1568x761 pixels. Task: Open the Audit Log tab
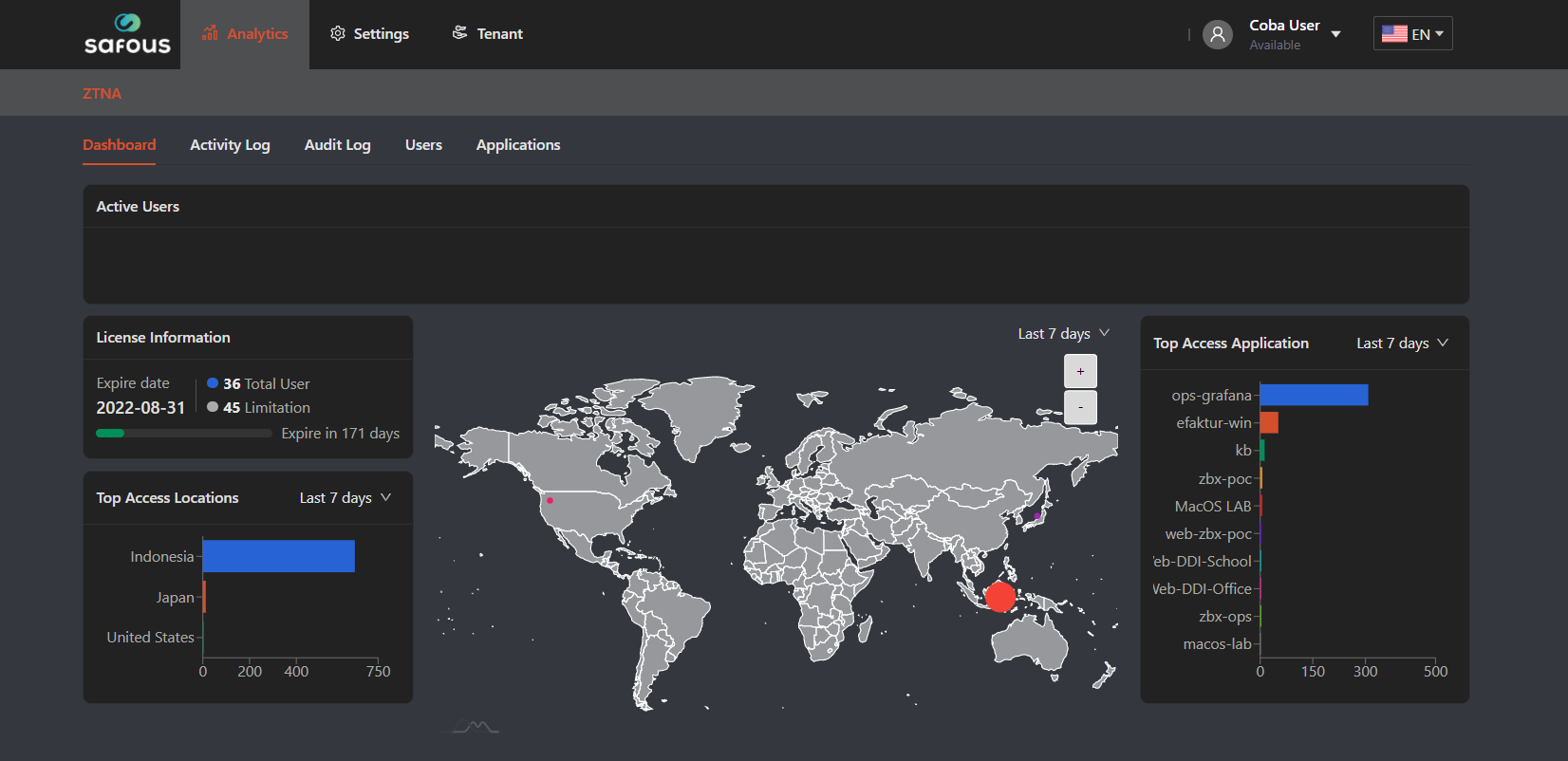337,145
